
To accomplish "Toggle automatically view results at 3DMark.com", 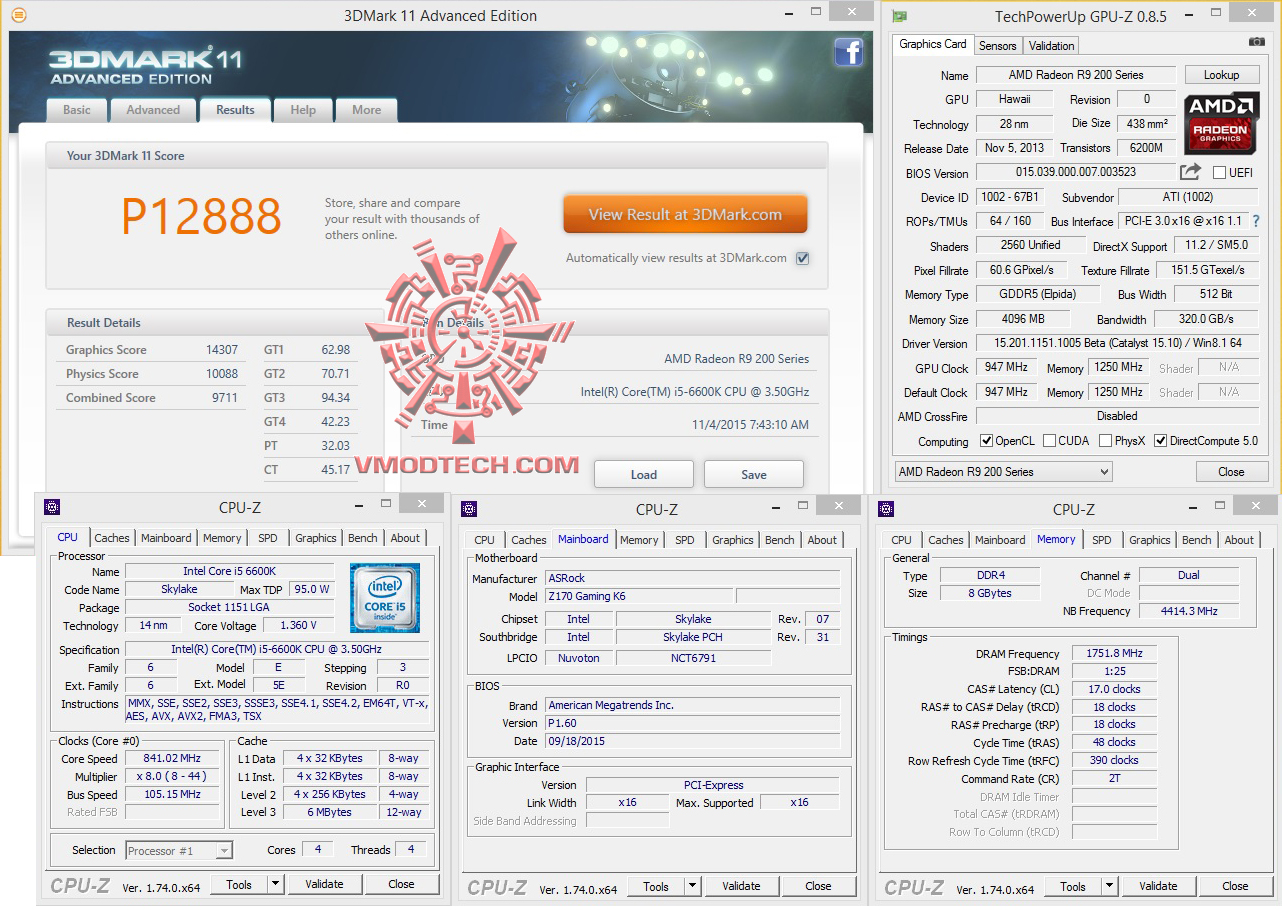I will (x=802, y=258).
